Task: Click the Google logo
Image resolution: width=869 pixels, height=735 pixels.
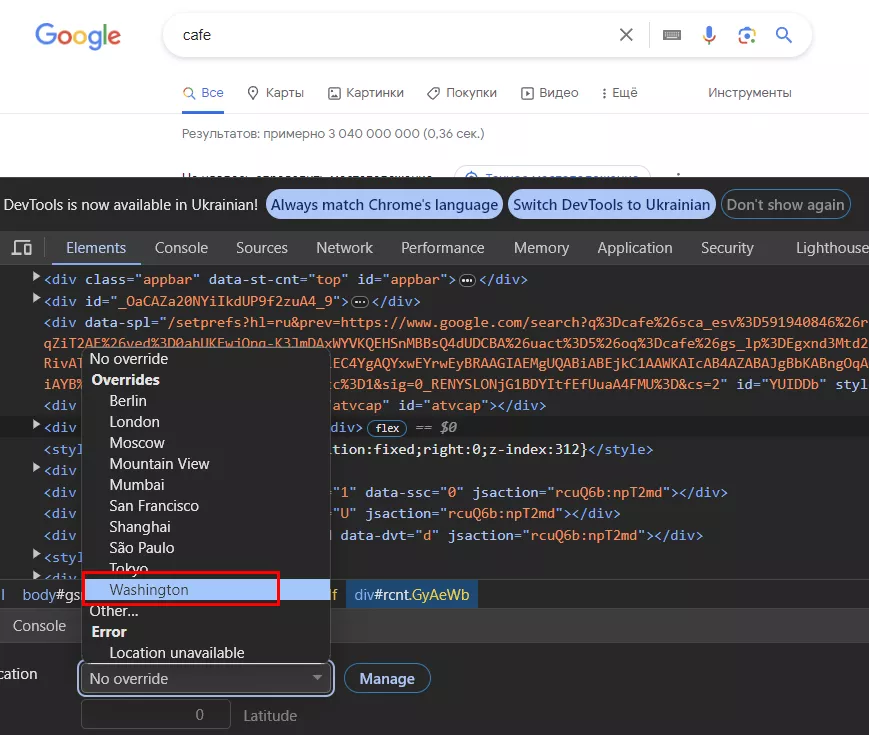Action: pyautogui.click(x=78, y=36)
